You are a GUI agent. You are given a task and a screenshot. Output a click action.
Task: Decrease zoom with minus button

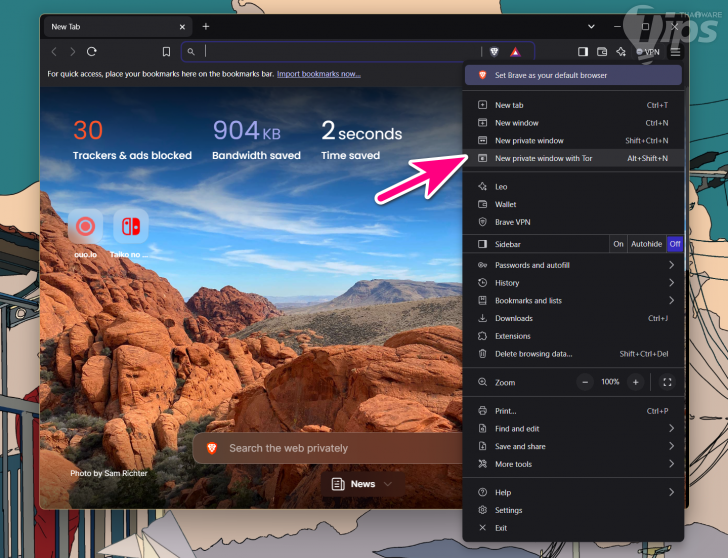click(585, 382)
